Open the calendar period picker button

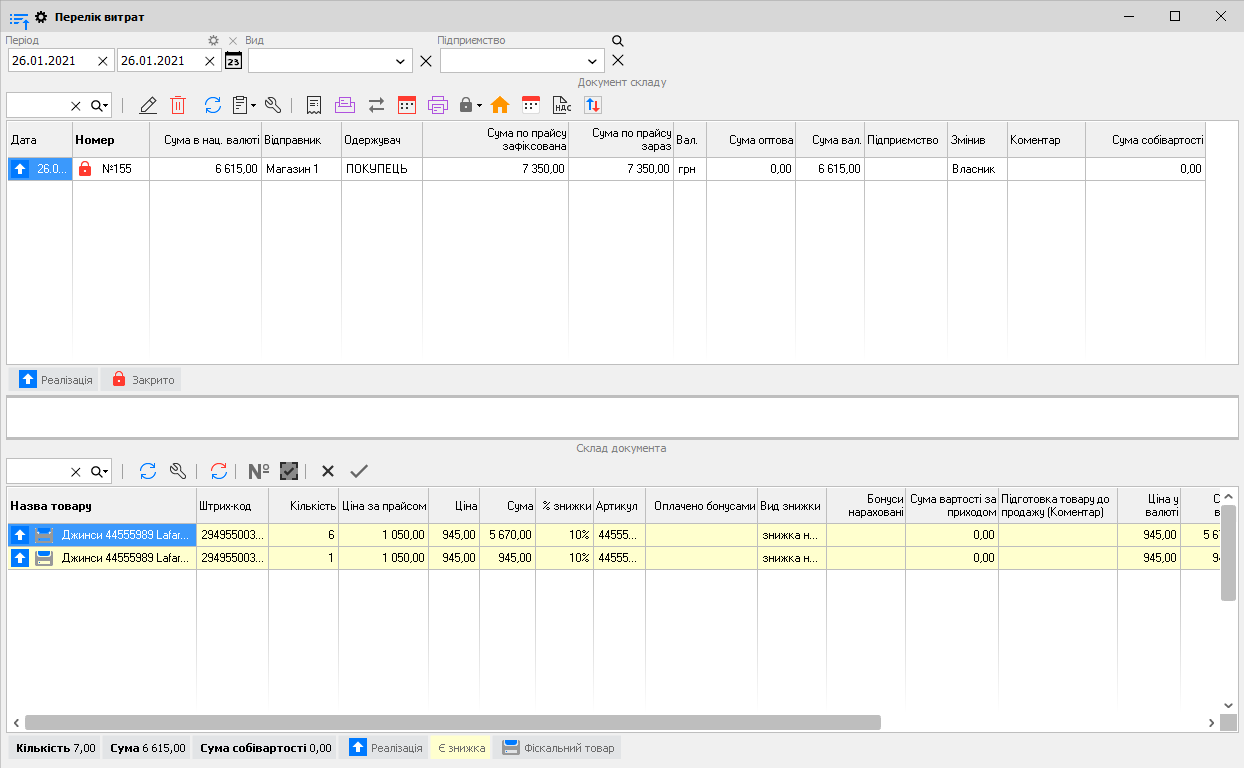pyautogui.click(x=233, y=61)
